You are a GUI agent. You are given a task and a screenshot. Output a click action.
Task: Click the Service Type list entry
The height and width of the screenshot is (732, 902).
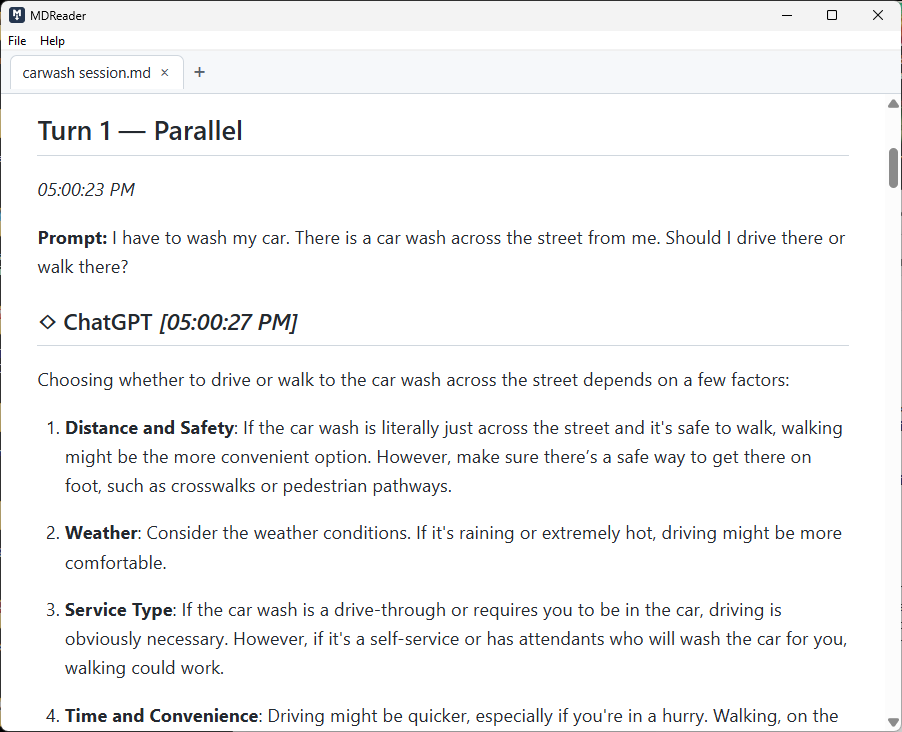(118, 609)
